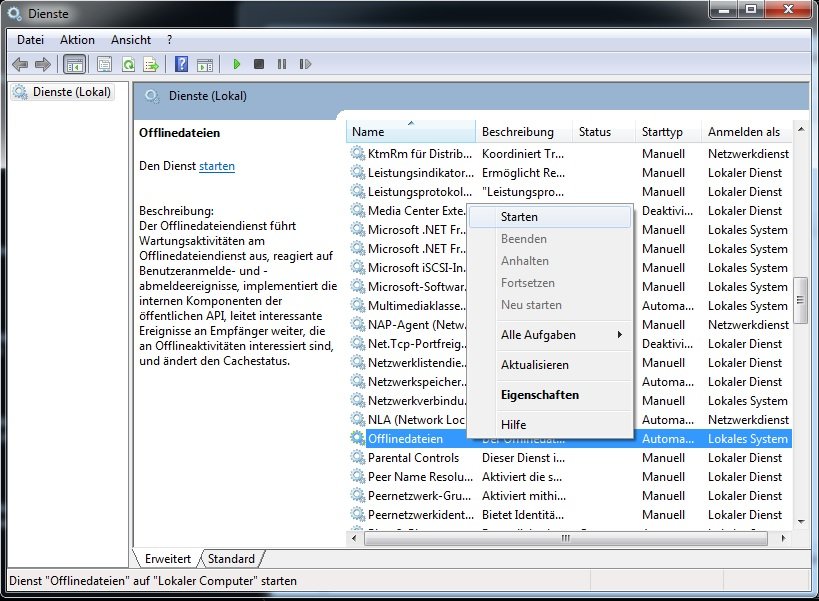The height and width of the screenshot is (601, 819).
Task: Open the Ansicht menu
Action: pos(131,40)
